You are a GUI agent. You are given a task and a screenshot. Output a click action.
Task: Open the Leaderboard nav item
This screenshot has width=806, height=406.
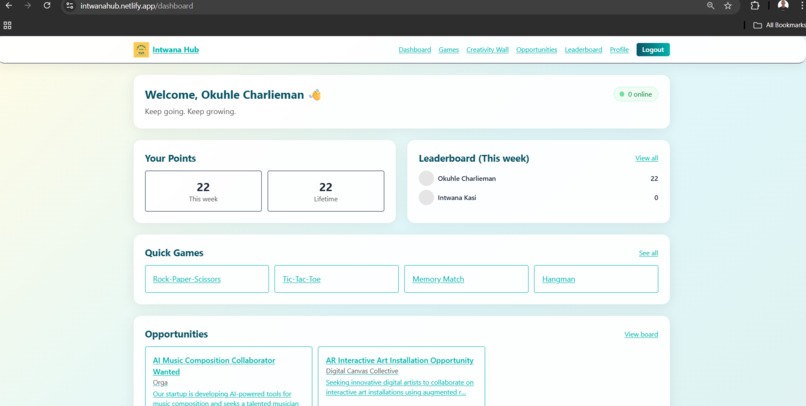pos(583,50)
